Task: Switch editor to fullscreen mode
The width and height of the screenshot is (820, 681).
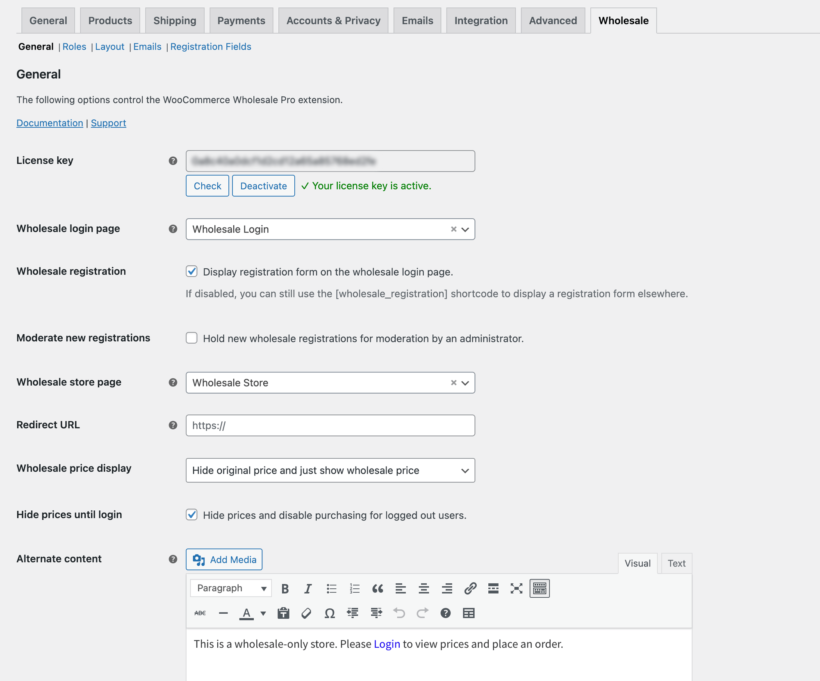Action: (515, 589)
